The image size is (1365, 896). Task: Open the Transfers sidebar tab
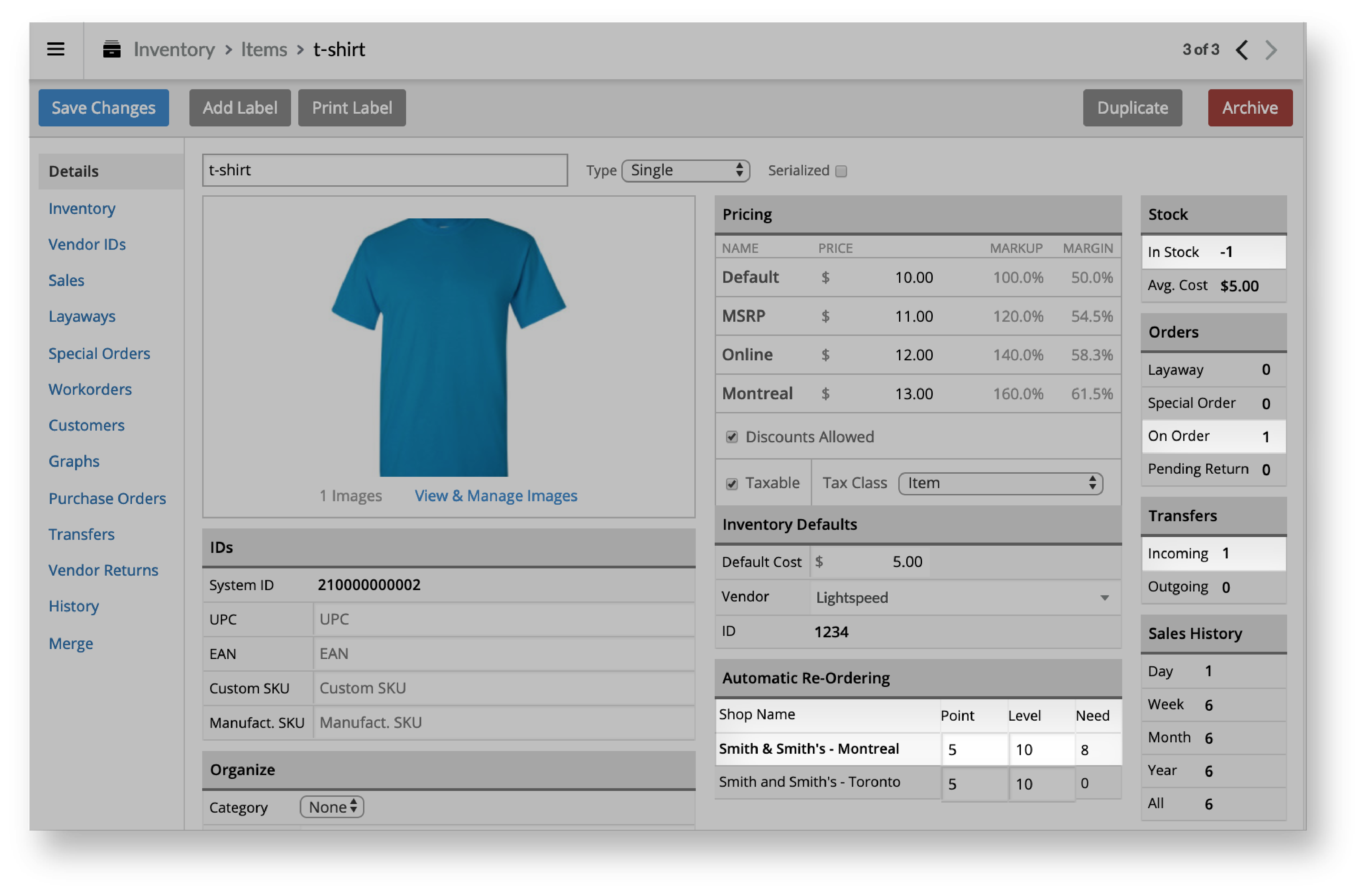[81, 535]
